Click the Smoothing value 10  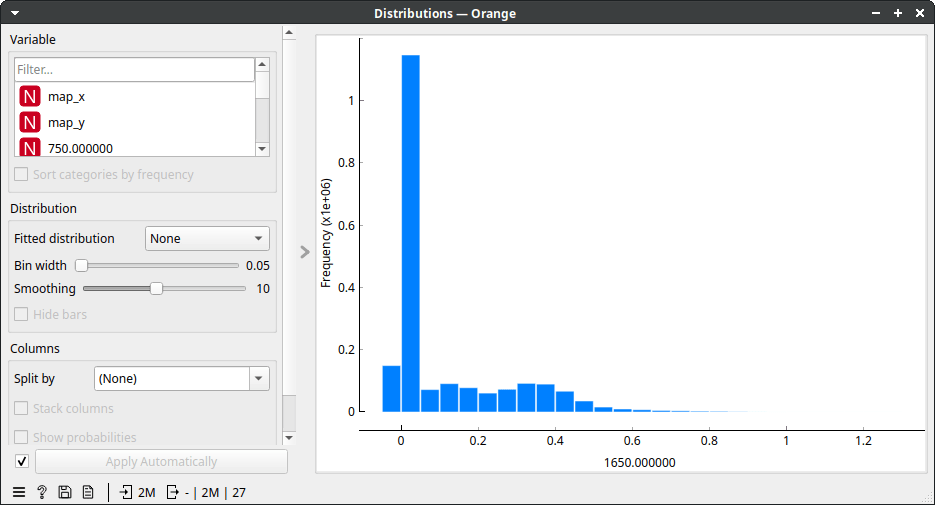click(x=263, y=289)
